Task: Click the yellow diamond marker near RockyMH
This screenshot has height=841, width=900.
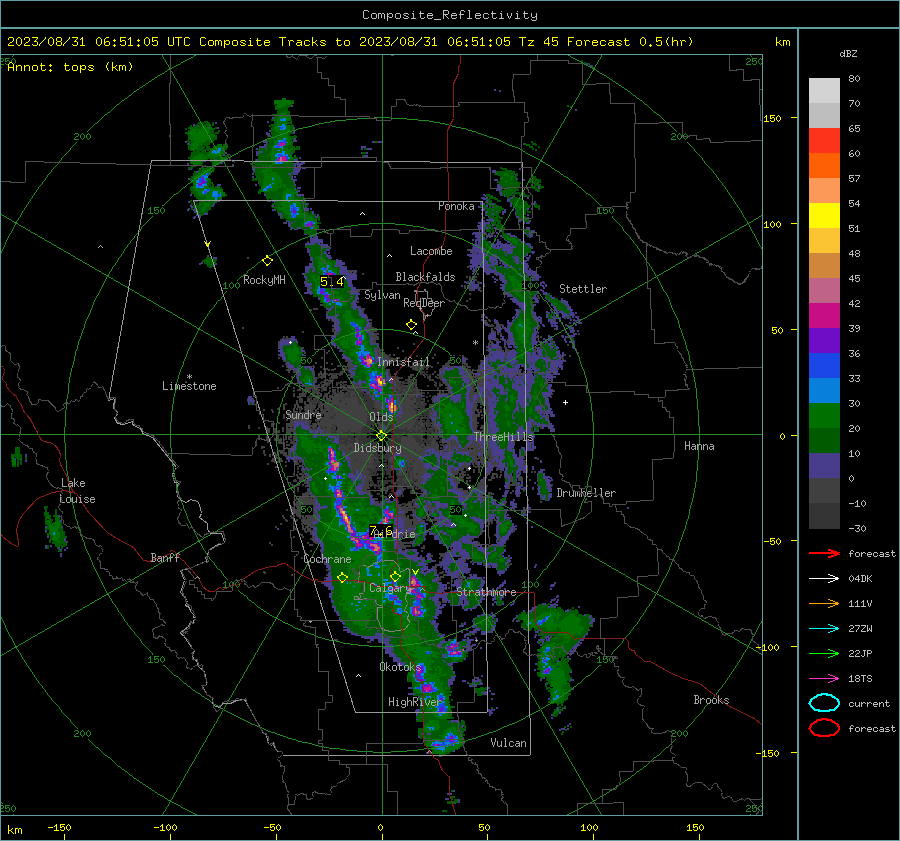Action: click(267, 261)
